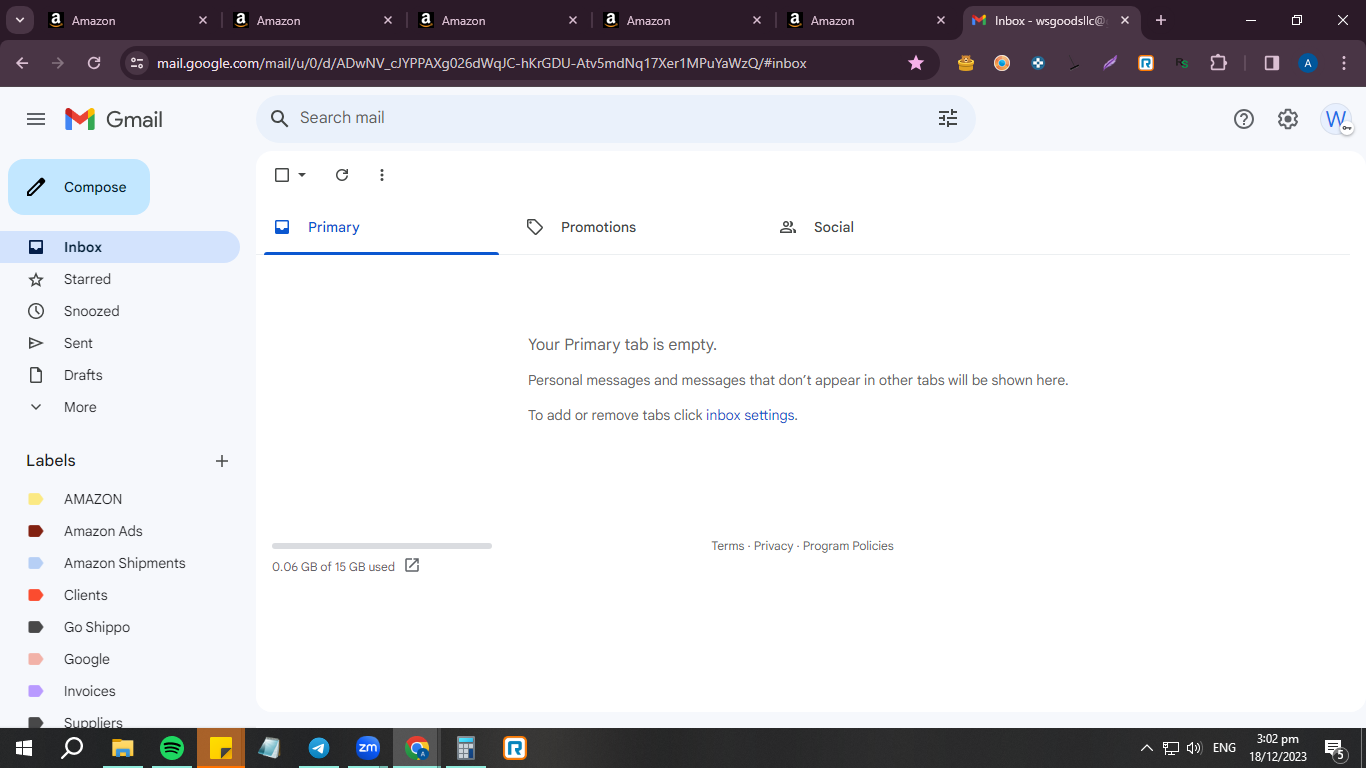The image size is (1366, 768).
Task: Open Zoom from the taskbar
Action: pyautogui.click(x=368, y=748)
